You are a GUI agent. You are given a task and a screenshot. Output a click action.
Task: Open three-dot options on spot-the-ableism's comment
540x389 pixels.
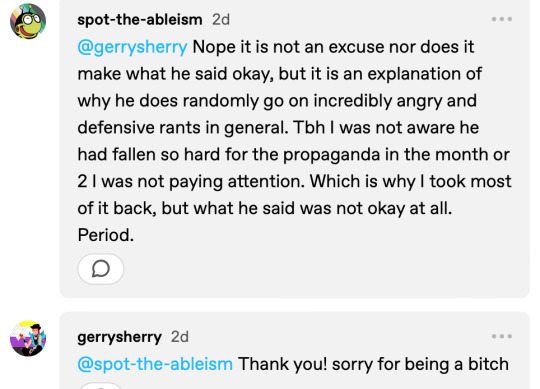(x=502, y=19)
